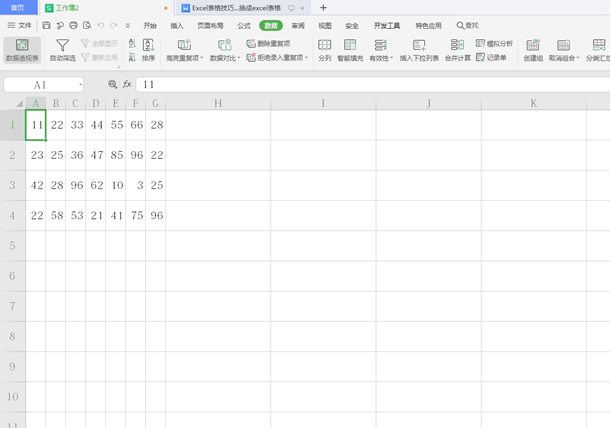The image size is (612, 428).
Task: Open the Name Box dropdown arrow
Action: (80, 85)
